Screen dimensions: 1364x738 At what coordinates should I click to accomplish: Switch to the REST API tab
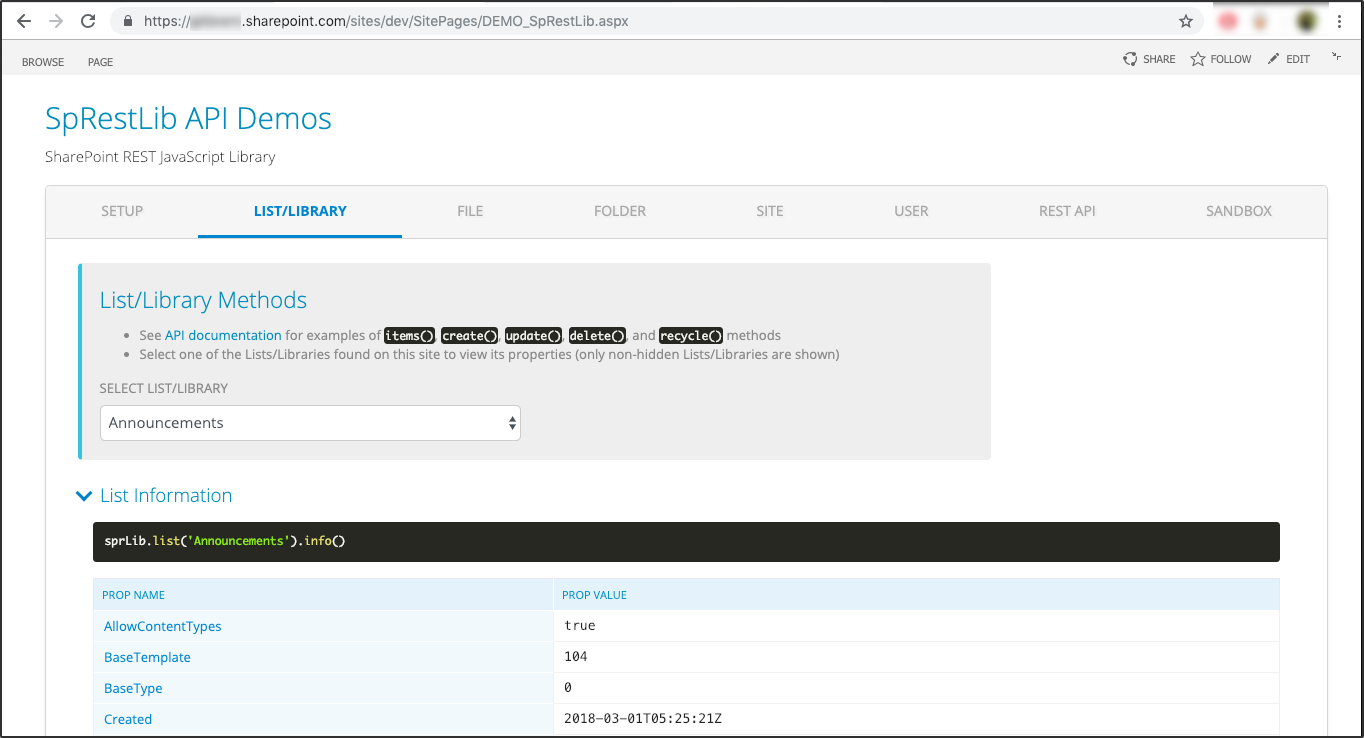tap(1067, 211)
